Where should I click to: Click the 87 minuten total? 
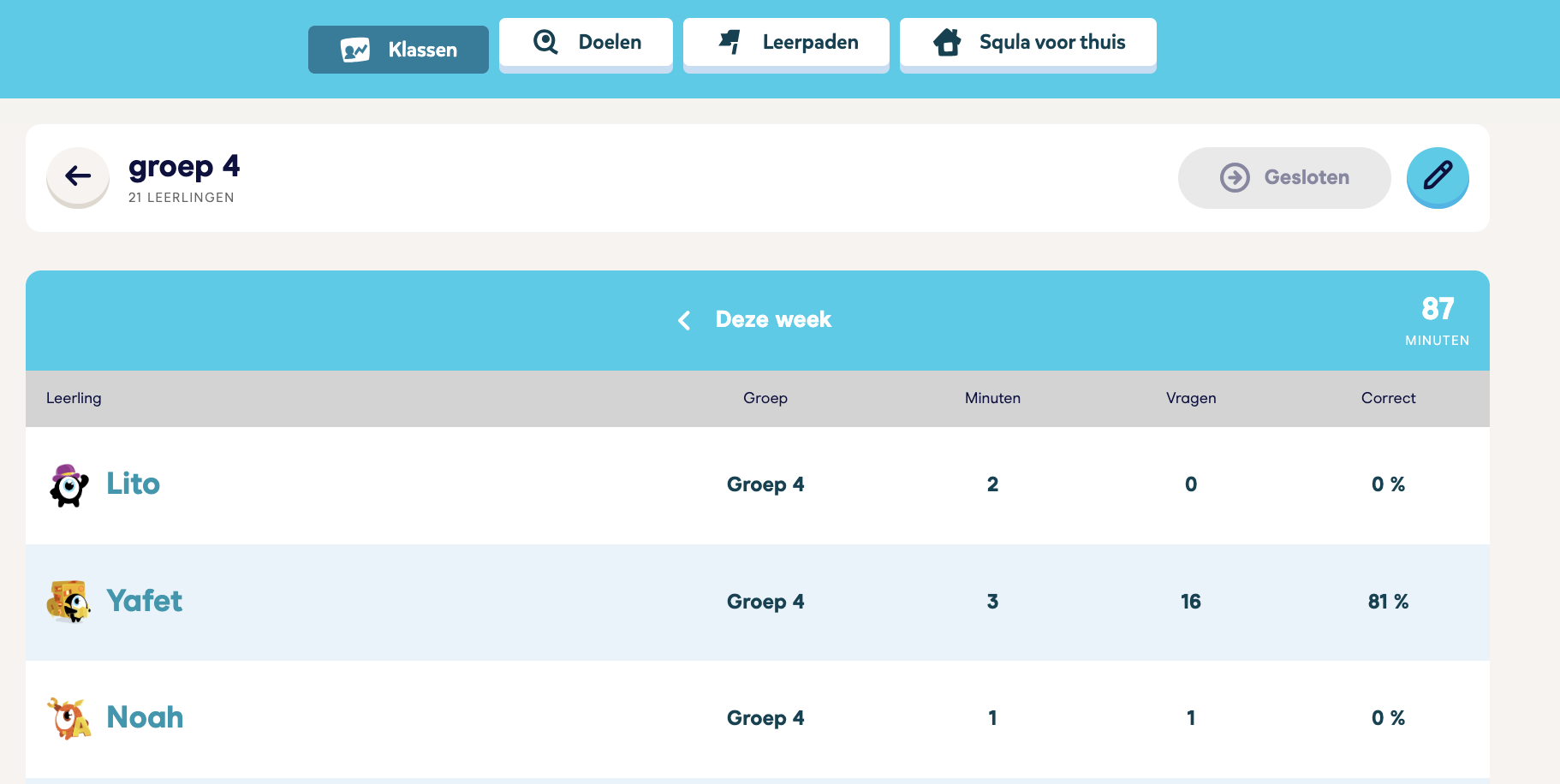pos(1437,320)
